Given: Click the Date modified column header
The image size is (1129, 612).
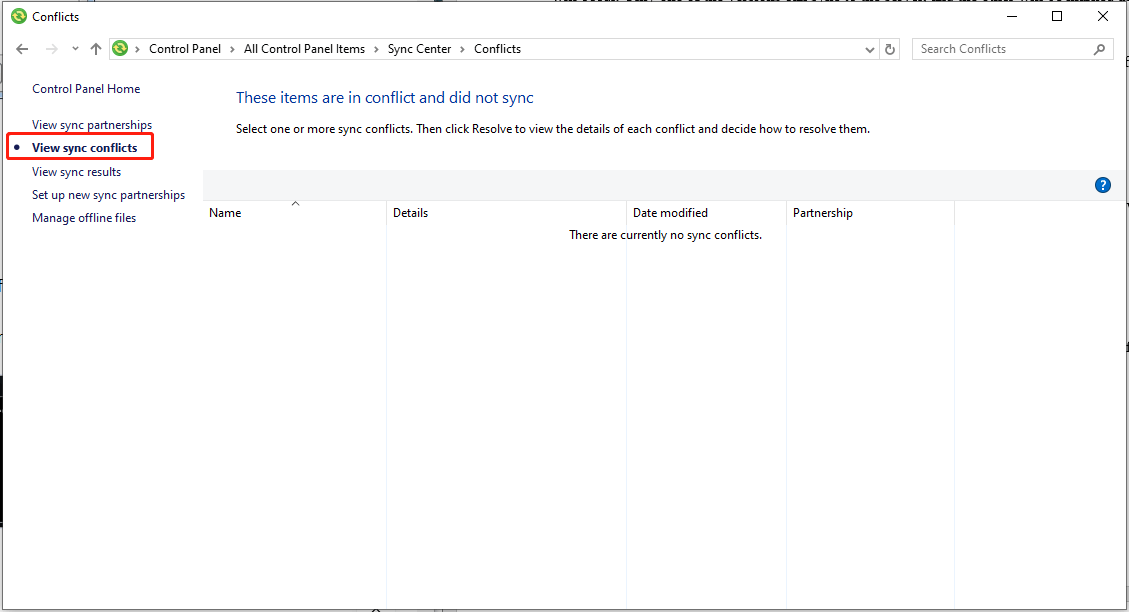Looking at the screenshot, I should click(x=670, y=212).
